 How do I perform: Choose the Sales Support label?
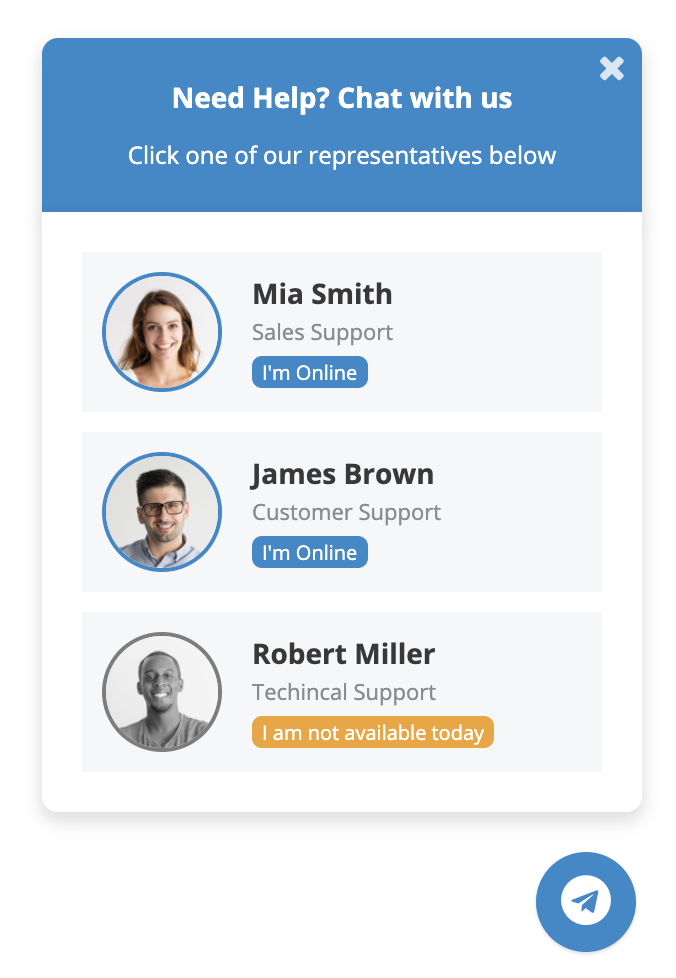tap(322, 332)
